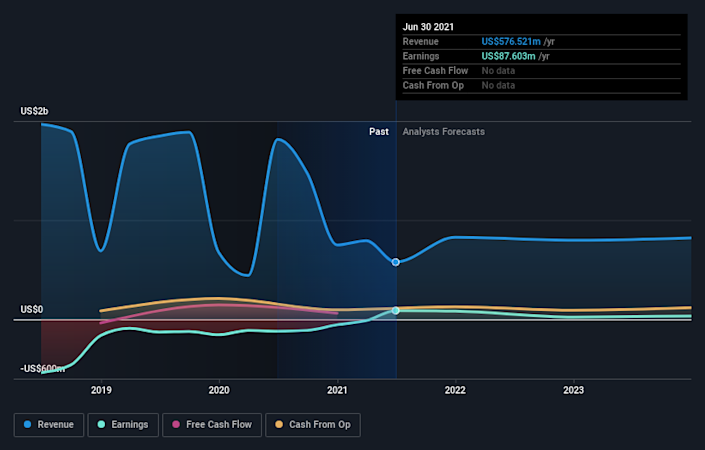
Task: Select the 2021 x-axis label
Action: [x=337, y=390]
